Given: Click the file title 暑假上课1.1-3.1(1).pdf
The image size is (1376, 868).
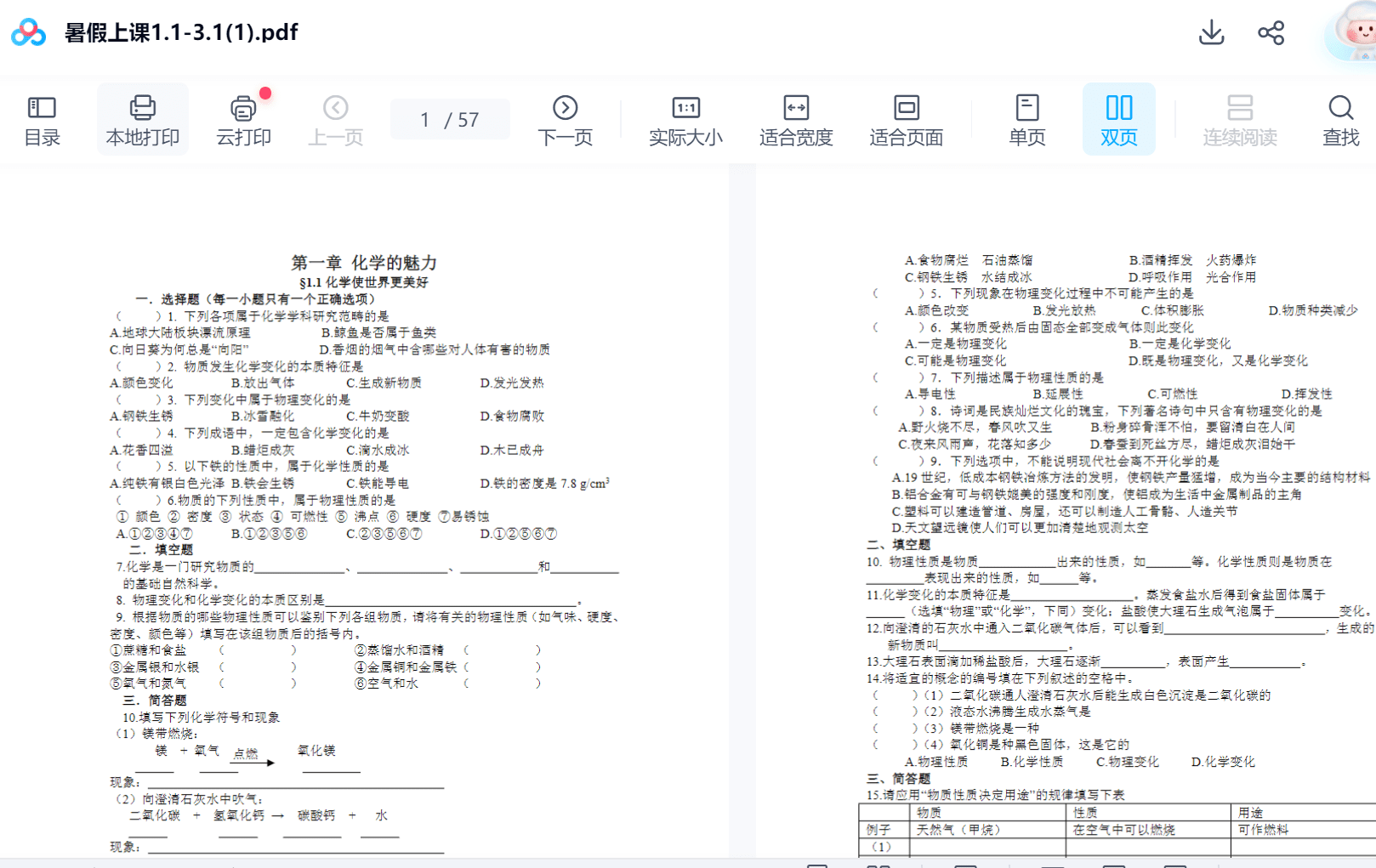Looking at the screenshot, I should 181,32.
